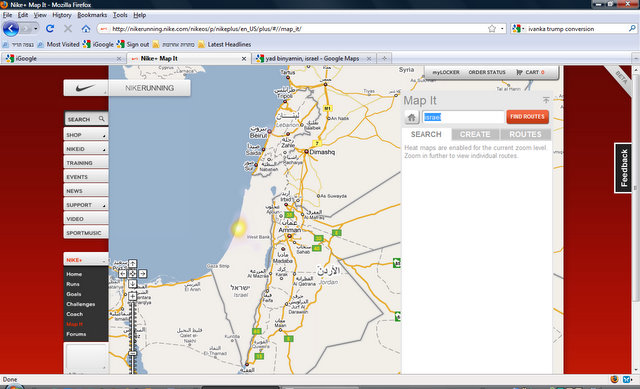The height and width of the screenshot is (389, 640).
Task: Open the Help menu
Action: click(140, 15)
